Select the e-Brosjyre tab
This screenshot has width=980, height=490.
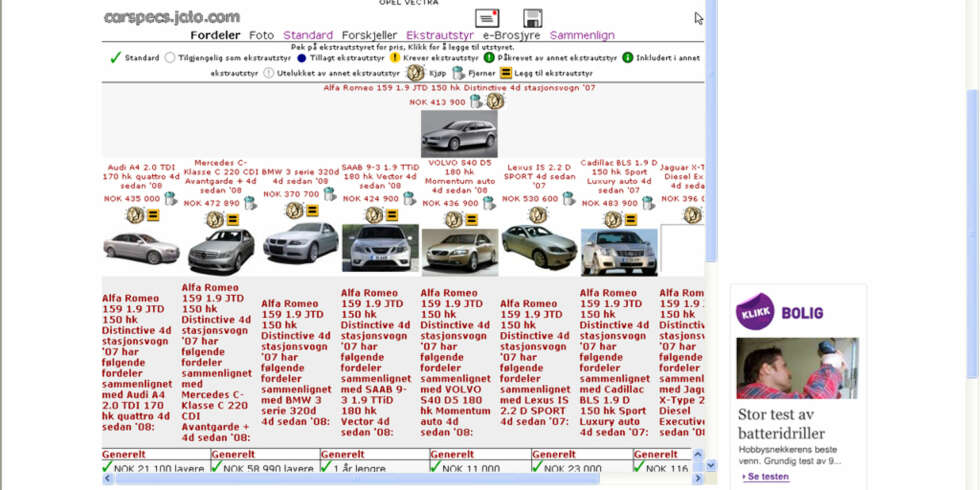(x=511, y=35)
